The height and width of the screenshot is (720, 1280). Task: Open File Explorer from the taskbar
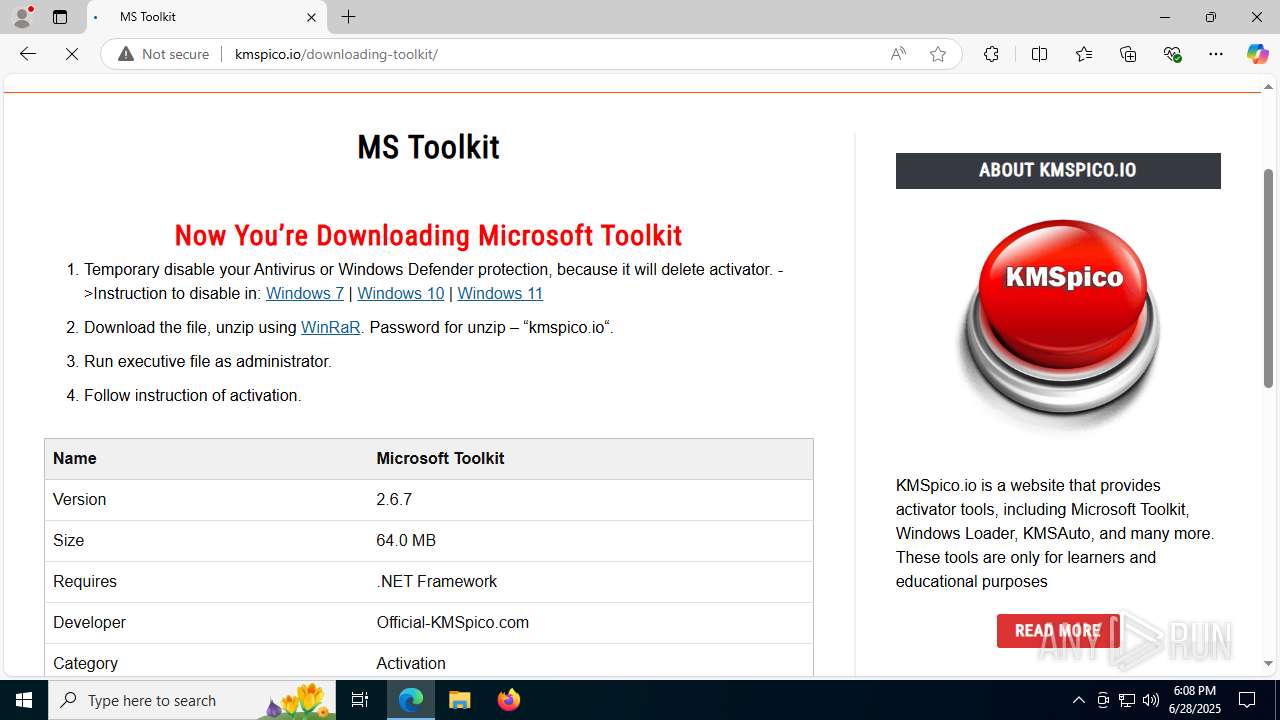pos(460,700)
